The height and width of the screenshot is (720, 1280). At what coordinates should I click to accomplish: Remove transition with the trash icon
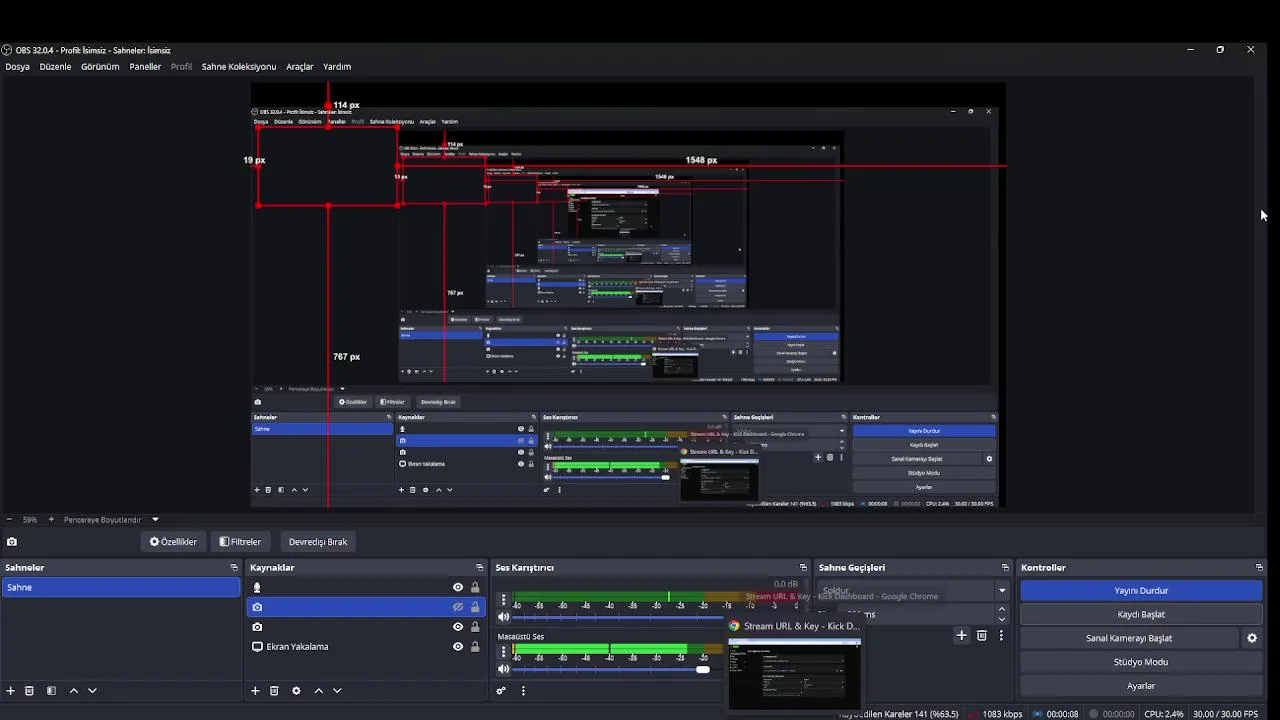[982, 635]
